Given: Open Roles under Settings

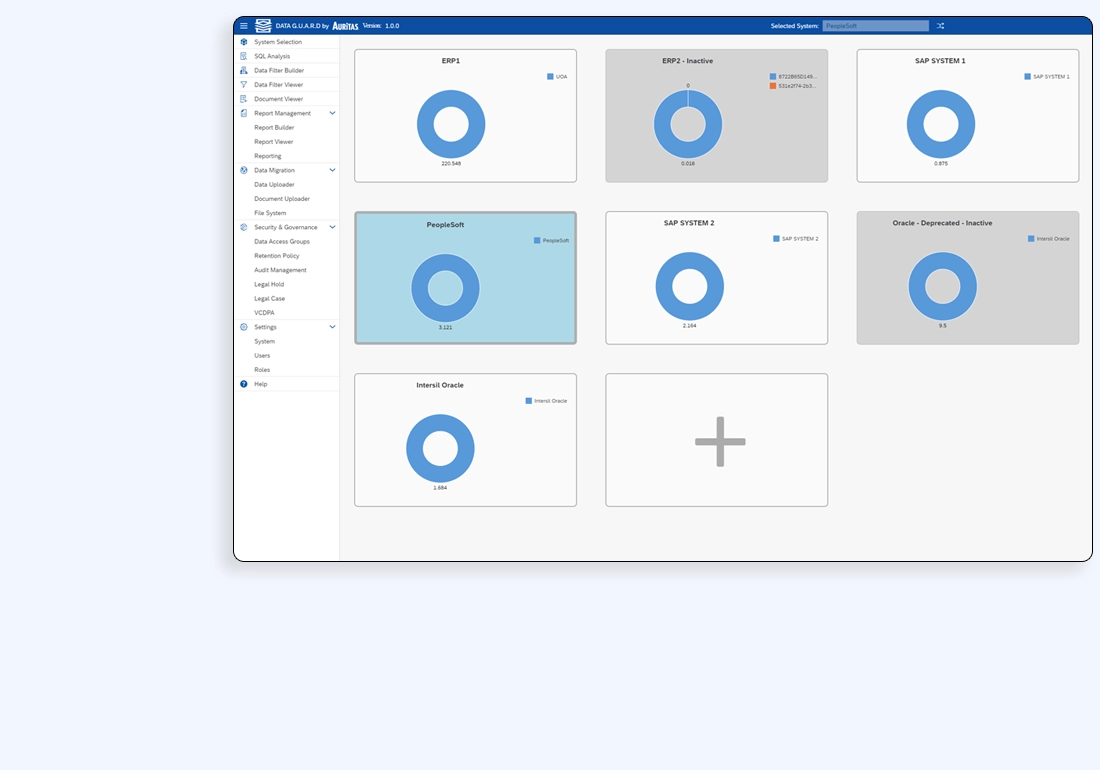Looking at the screenshot, I should [262, 370].
